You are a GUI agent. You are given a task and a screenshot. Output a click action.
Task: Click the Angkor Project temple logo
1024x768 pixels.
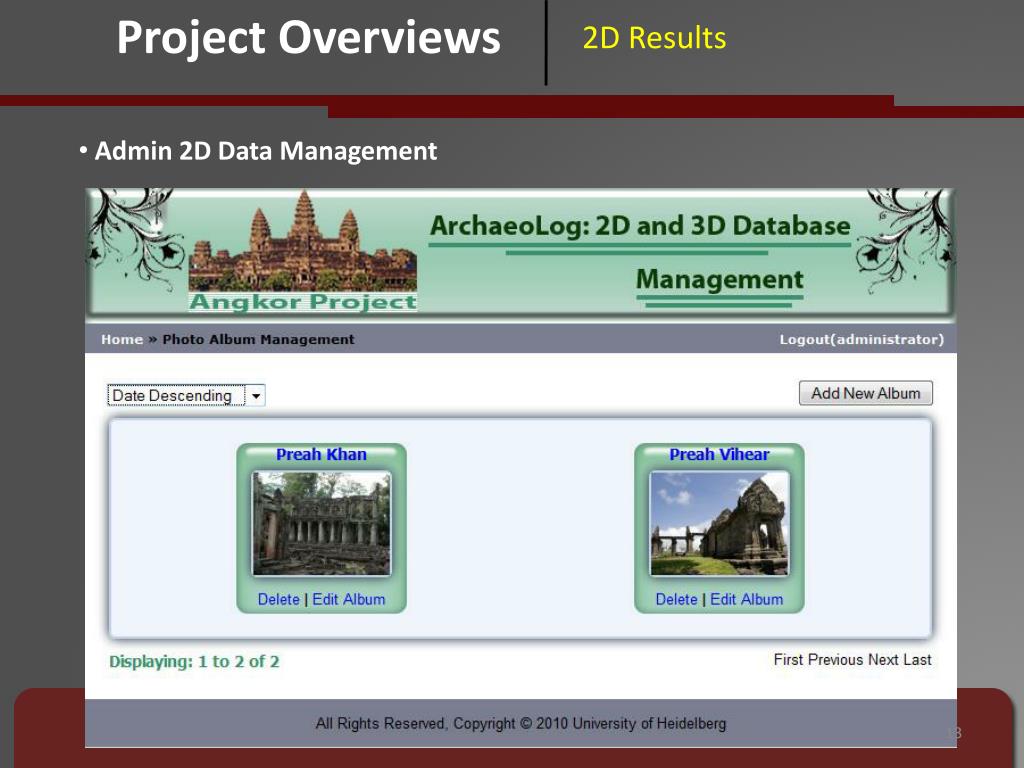[302, 251]
